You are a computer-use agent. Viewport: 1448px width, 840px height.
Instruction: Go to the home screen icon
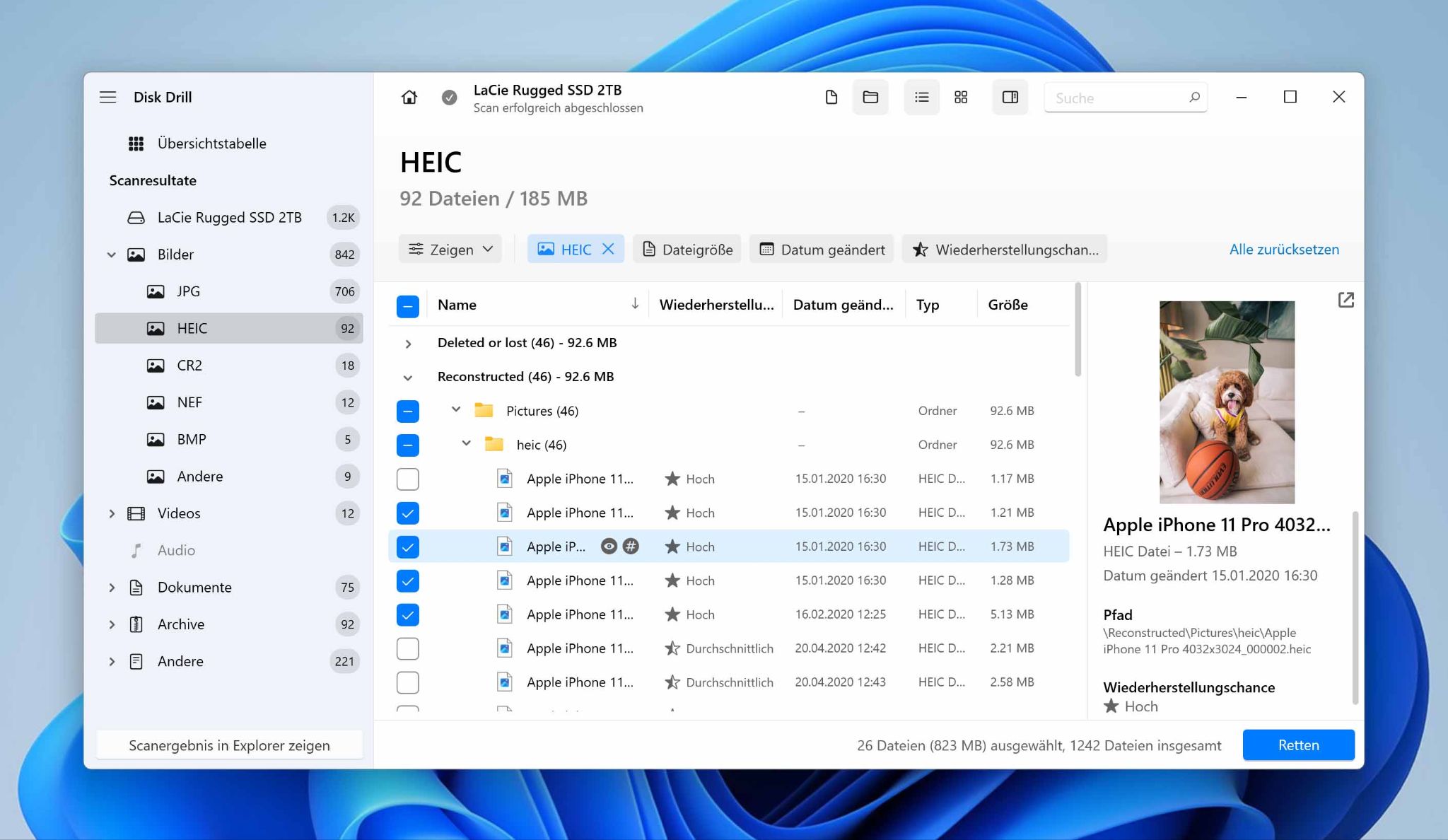[x=409, y=97]
